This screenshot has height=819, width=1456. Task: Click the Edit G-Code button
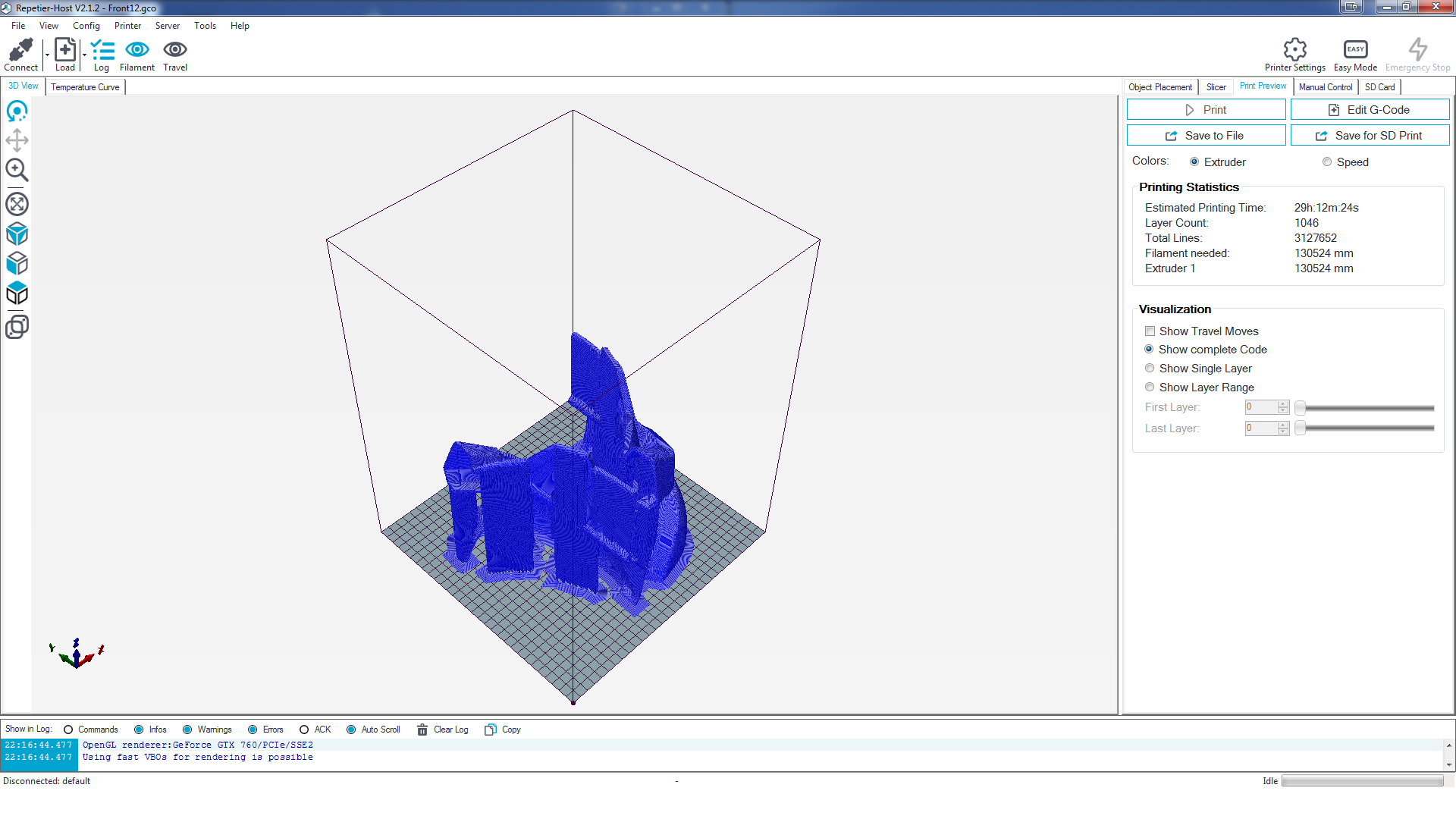click(x=1370, y=110)
